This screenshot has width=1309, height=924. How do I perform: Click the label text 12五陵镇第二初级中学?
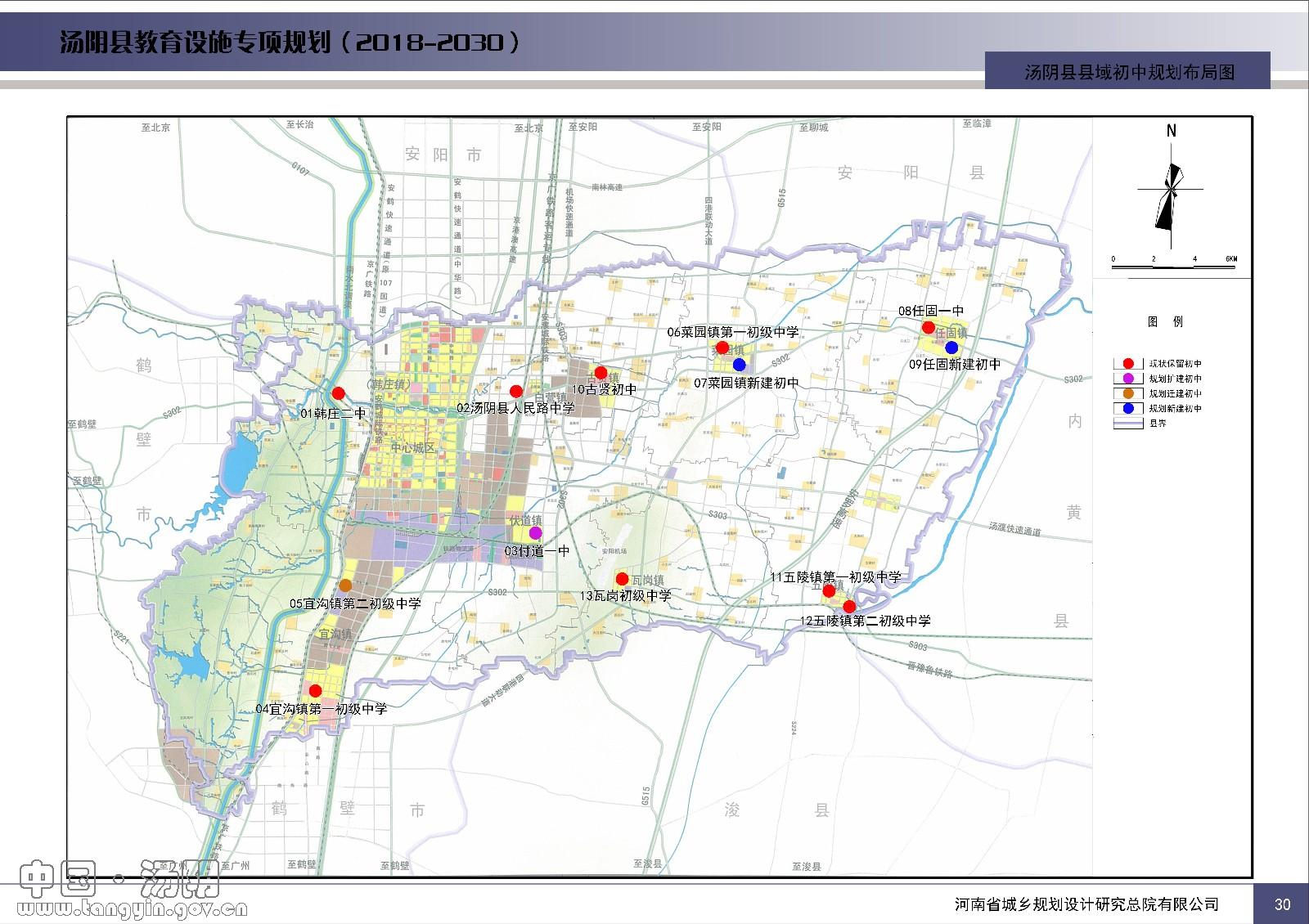click(x=865, y=621)
